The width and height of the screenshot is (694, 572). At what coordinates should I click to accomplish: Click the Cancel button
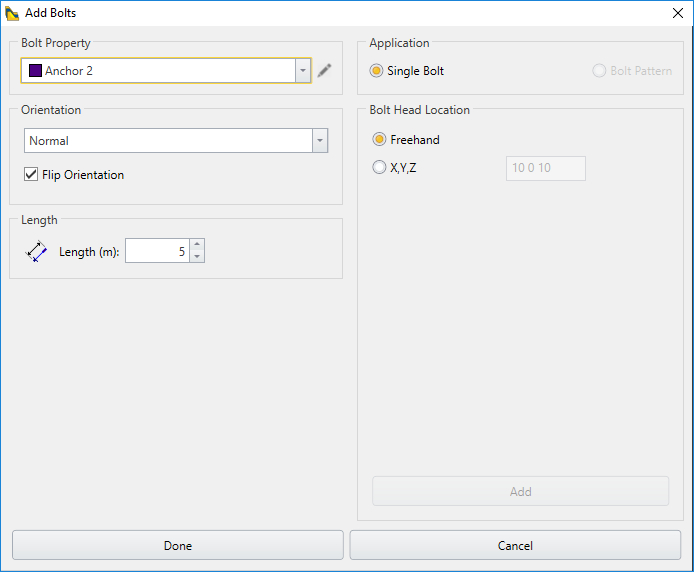click(x=515, y=545)
